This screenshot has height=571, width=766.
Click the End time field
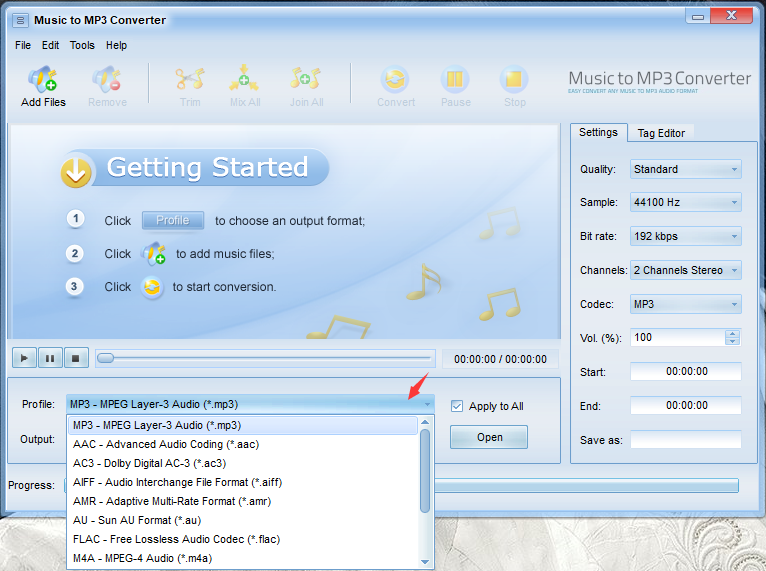(686, 405)
